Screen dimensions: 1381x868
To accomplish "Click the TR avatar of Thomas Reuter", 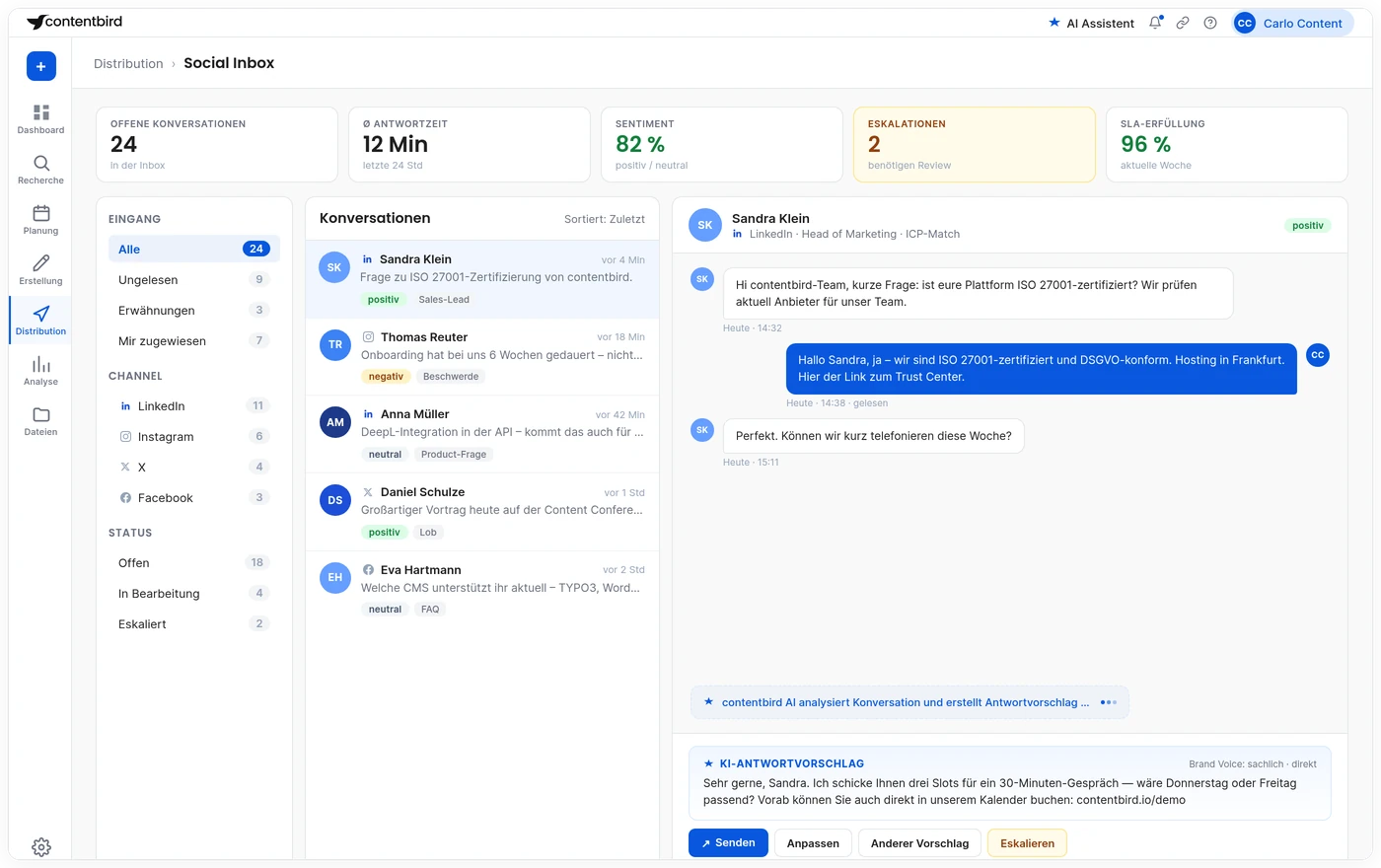I will pyautogui.click(x=335, y=345).
